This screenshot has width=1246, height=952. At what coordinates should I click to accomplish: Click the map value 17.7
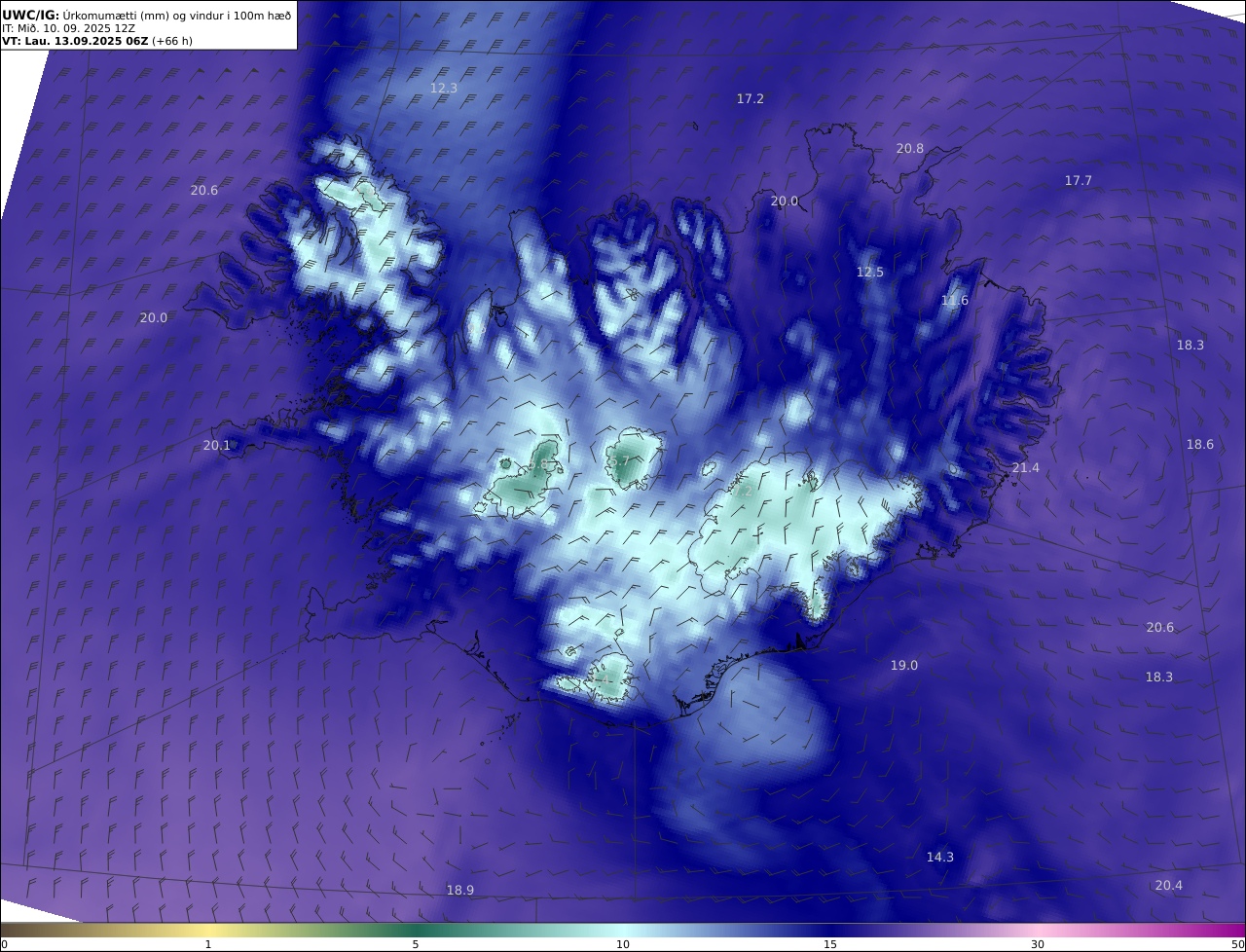[1078, 181]
